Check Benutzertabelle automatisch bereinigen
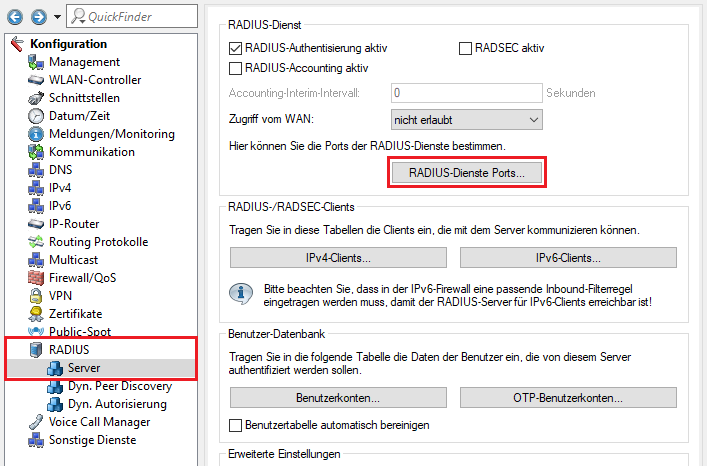 point(235,425)
